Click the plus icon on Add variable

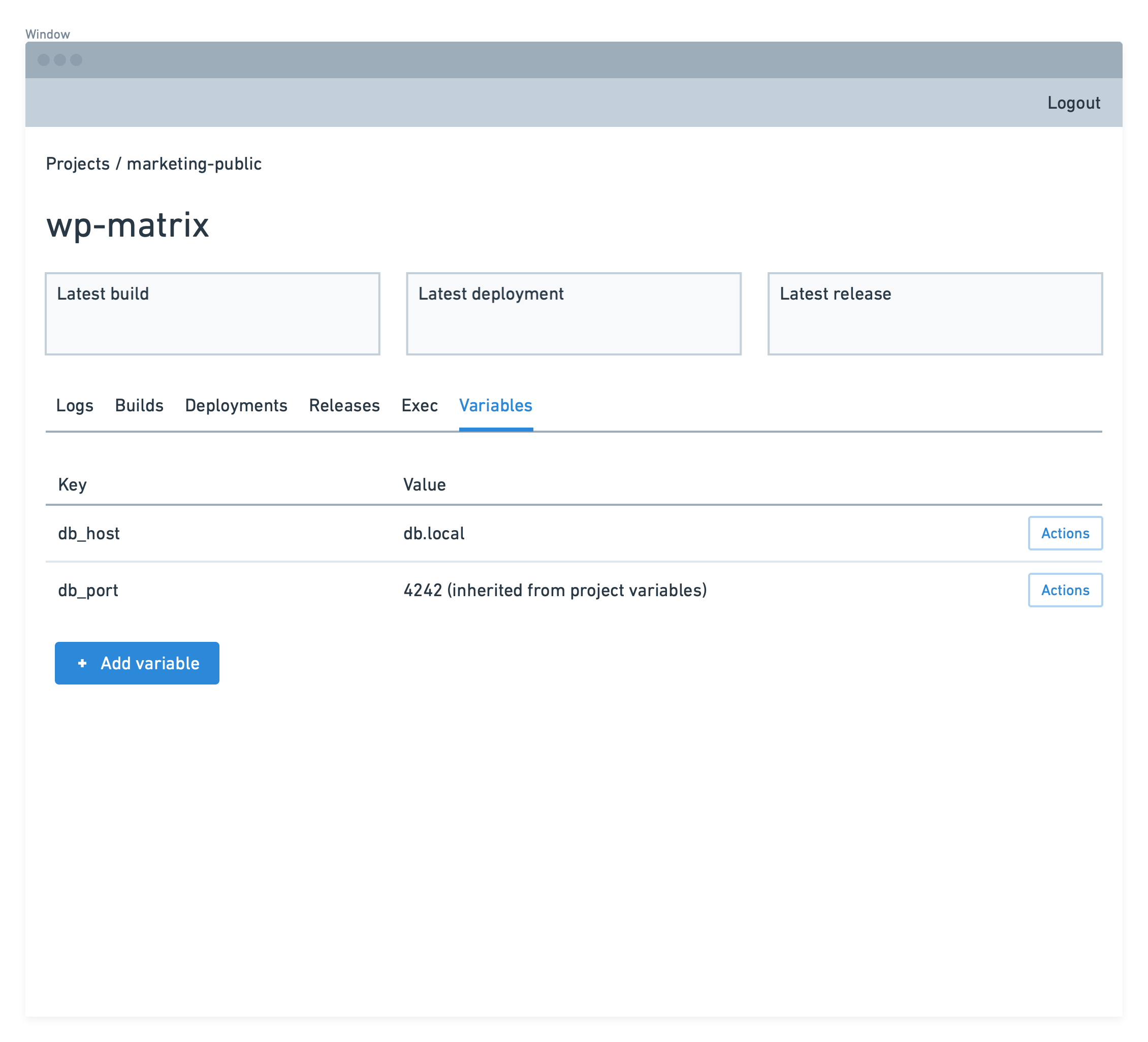(82, 663)
